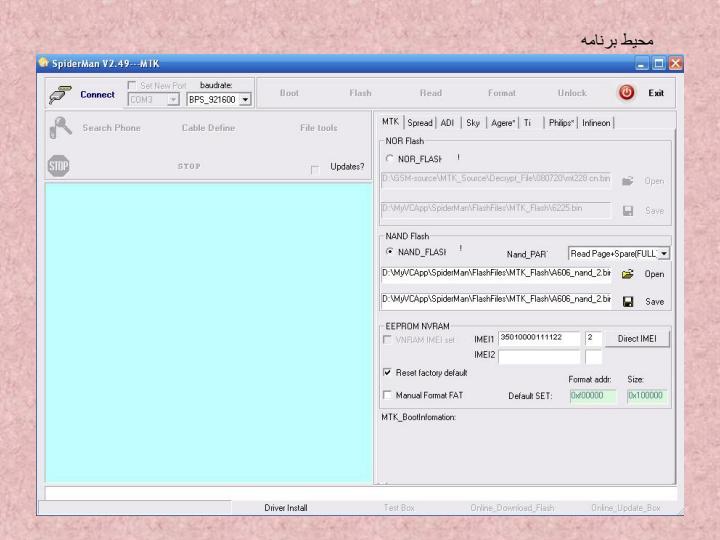This screenshot has width=720, height=540.
Task: Focus IMEI1 check digit field
Action: point(593,338)
